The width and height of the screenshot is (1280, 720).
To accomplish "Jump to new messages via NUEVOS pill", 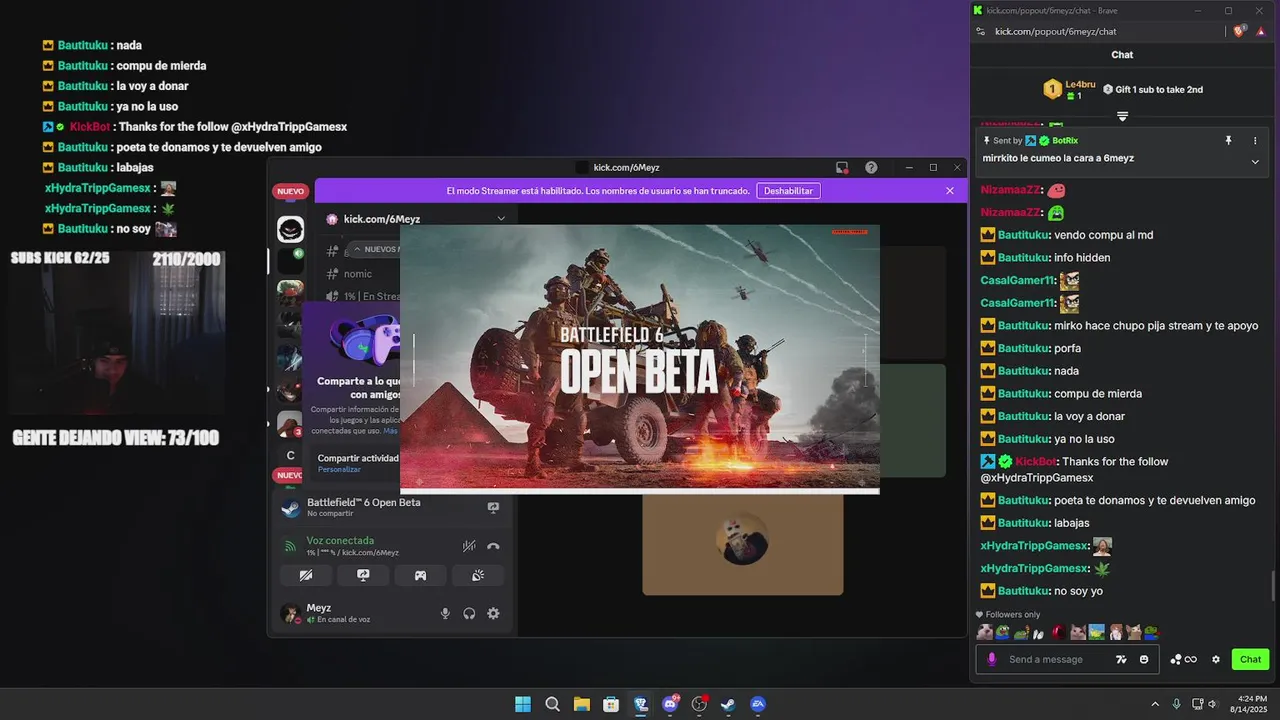I will [x=374, y=249].
